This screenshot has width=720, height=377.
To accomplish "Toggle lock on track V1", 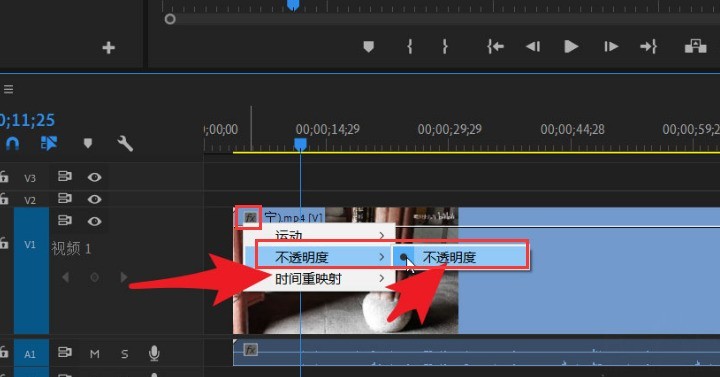I will coord(4,243).
